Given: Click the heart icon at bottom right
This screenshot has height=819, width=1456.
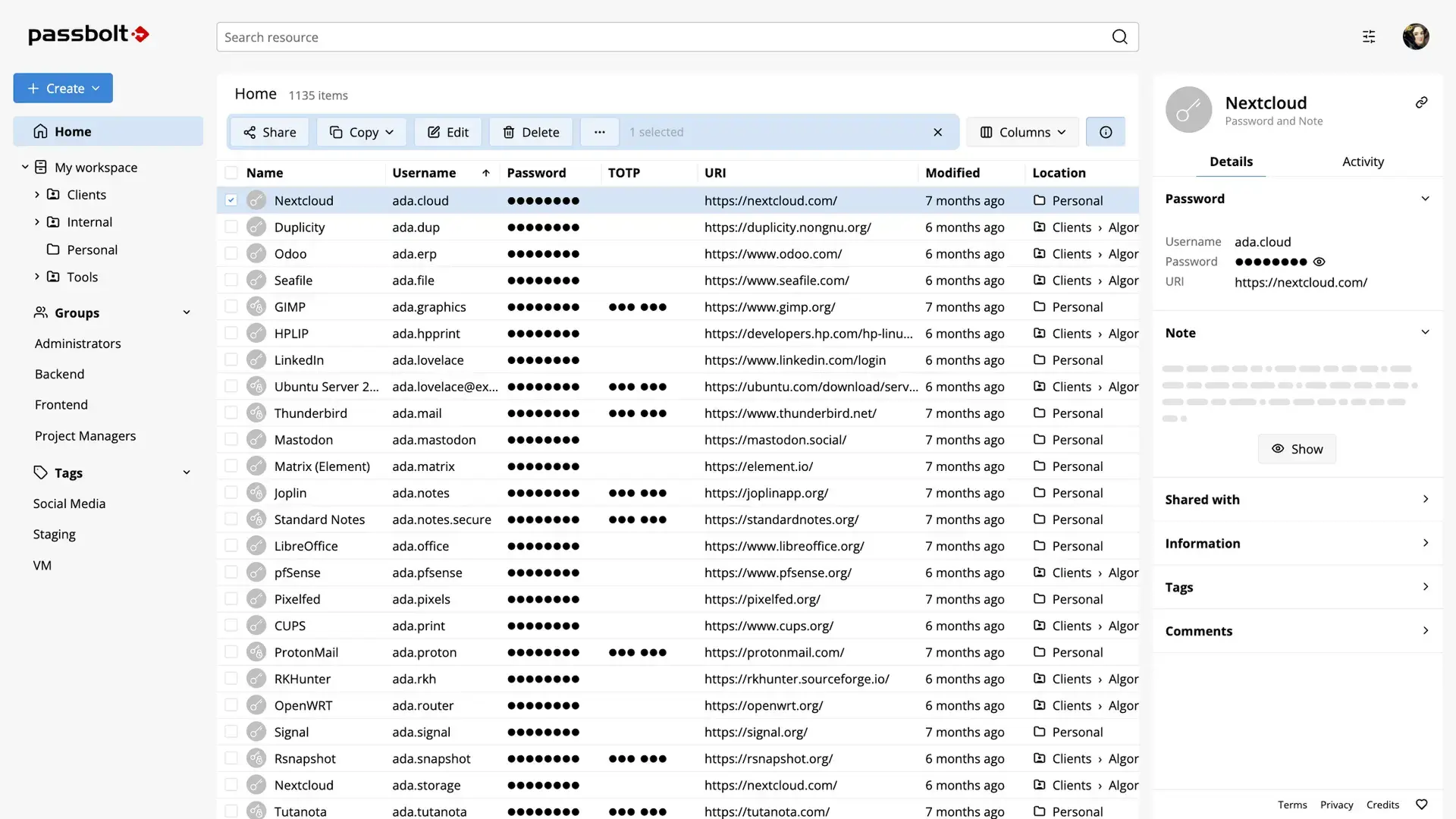Looking at the screenshot, I should pyautogui.click(x=1421, y=805).
